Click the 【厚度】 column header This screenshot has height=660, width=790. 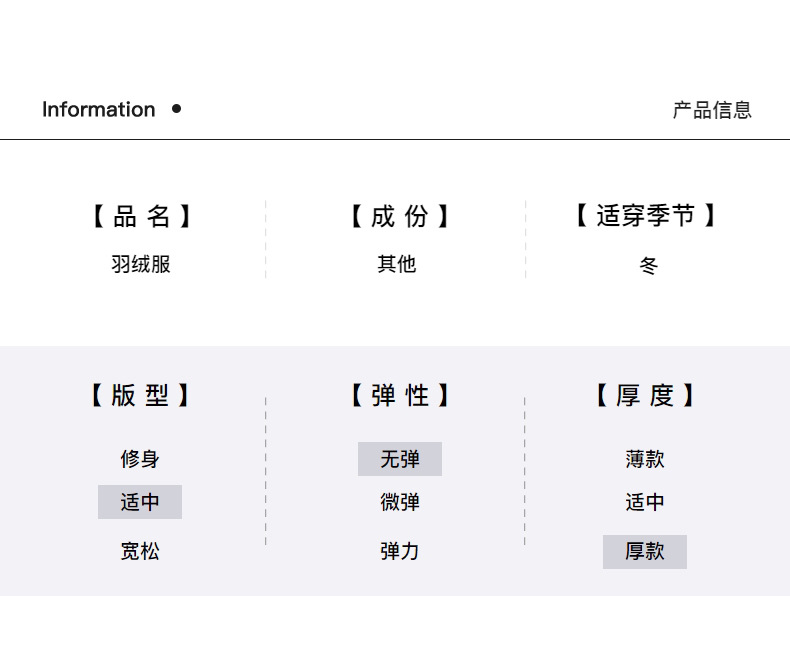(x=645, y=396)
